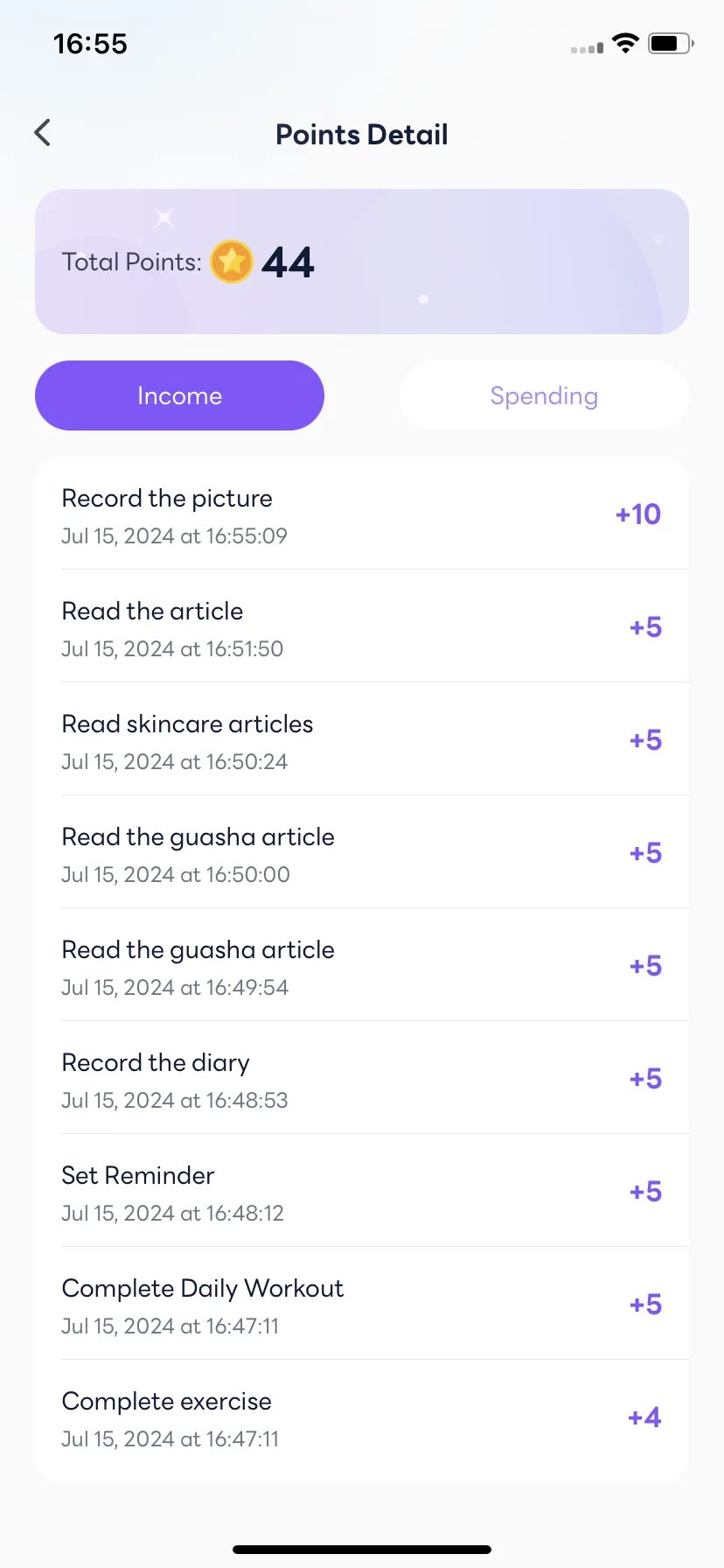Switch to the Spending tab
Viewport: 724px width, 1568px height.
(x=544, y=395)
